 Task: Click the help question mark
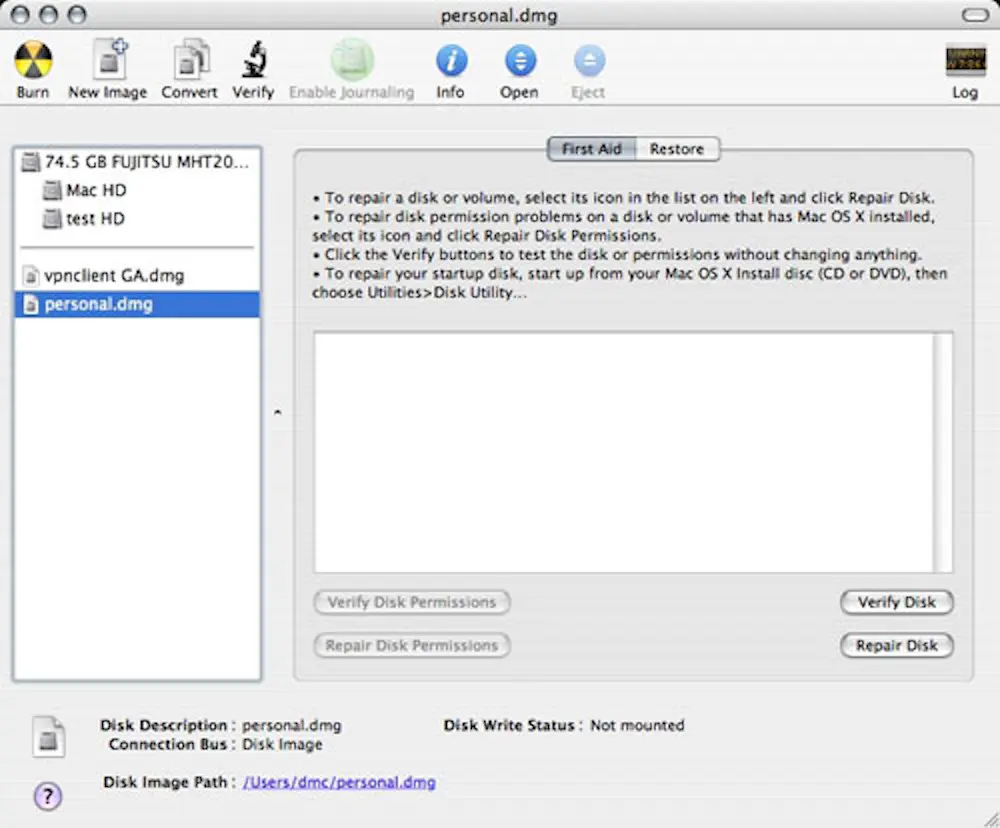pyautogui.click(x=47, y=796)
